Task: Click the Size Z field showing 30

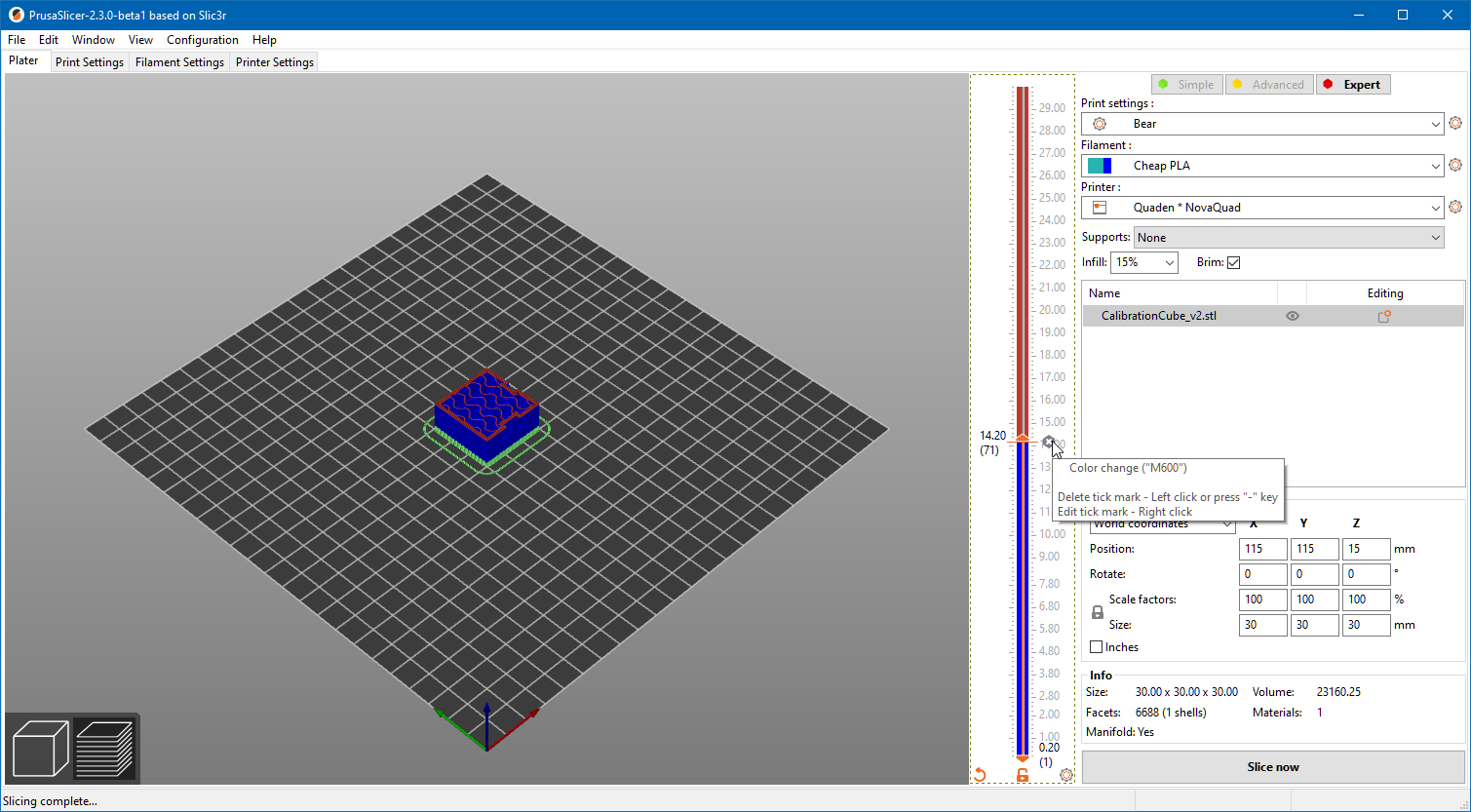Action: coord(1367,625)
